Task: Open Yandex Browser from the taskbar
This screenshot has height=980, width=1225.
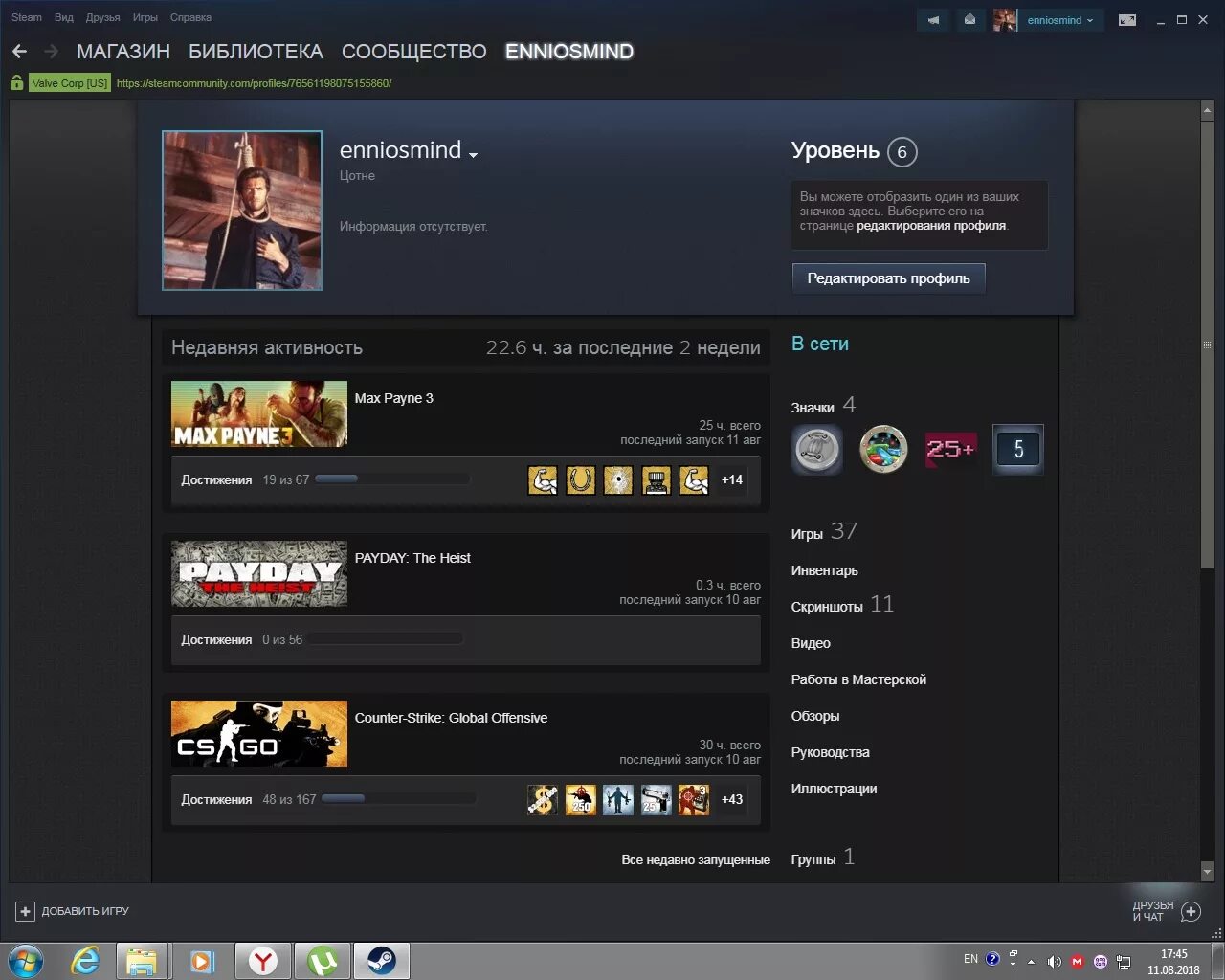Action: [263, 961]
